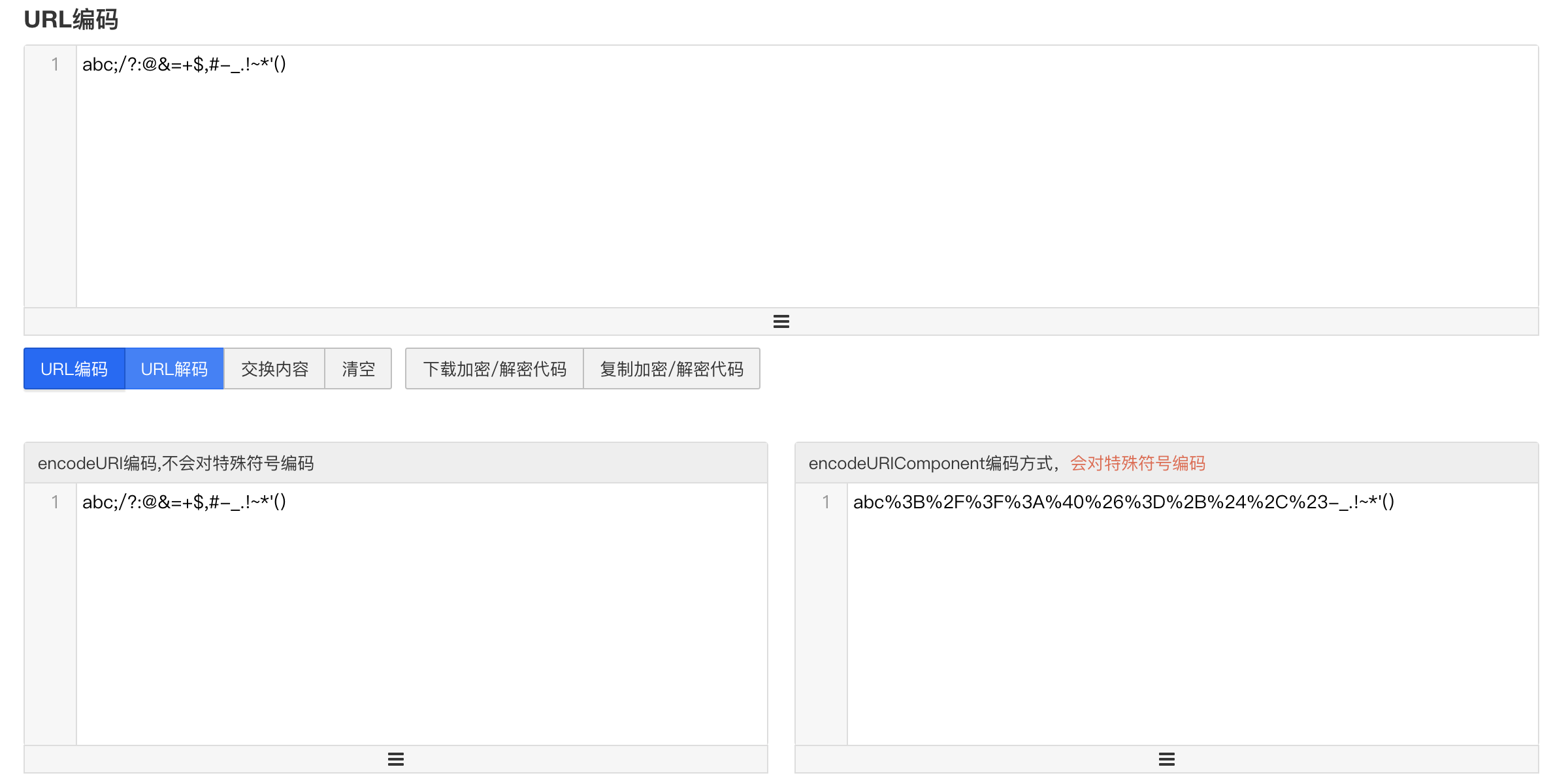Click the URL编码 encode button
The height and width of the screenshot is (784, 1568).
pos(74,369)
